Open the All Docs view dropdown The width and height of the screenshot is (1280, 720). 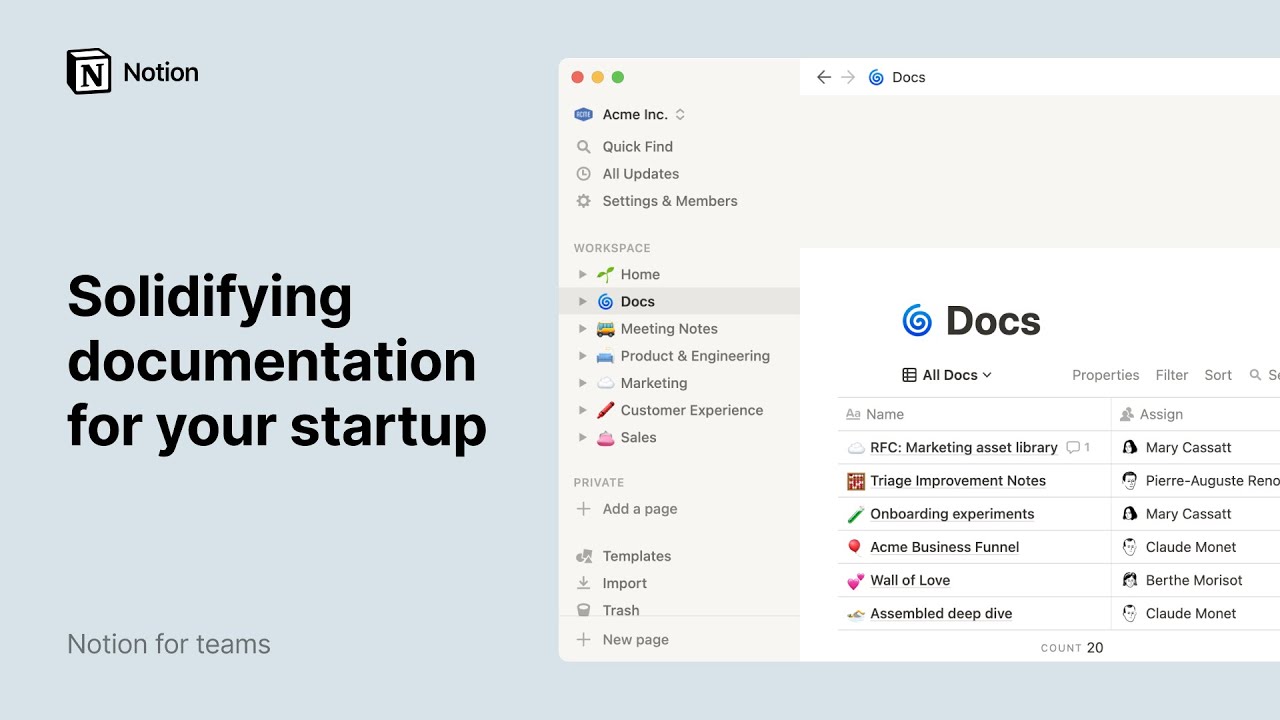coord(947,375)
